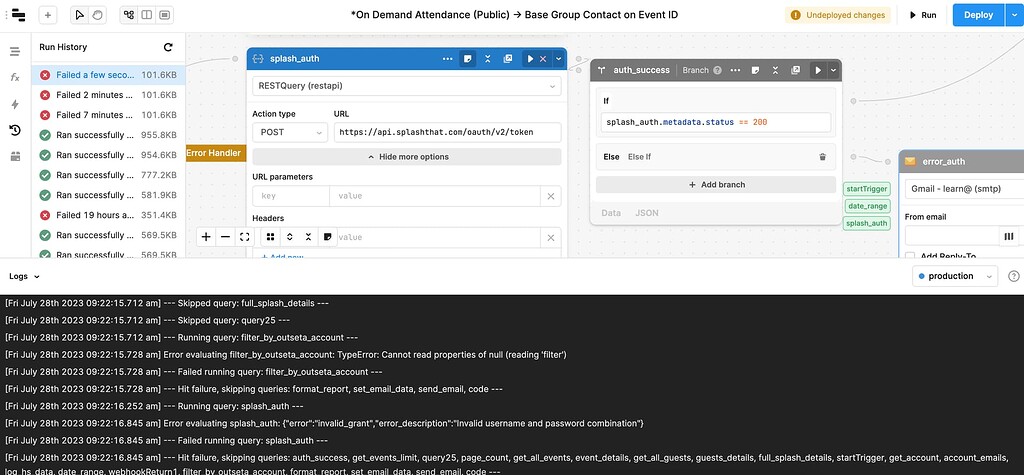This screenshot has height=475, width=1024.
Task: Remove the URL parameters row
Action: click(551, 196)
